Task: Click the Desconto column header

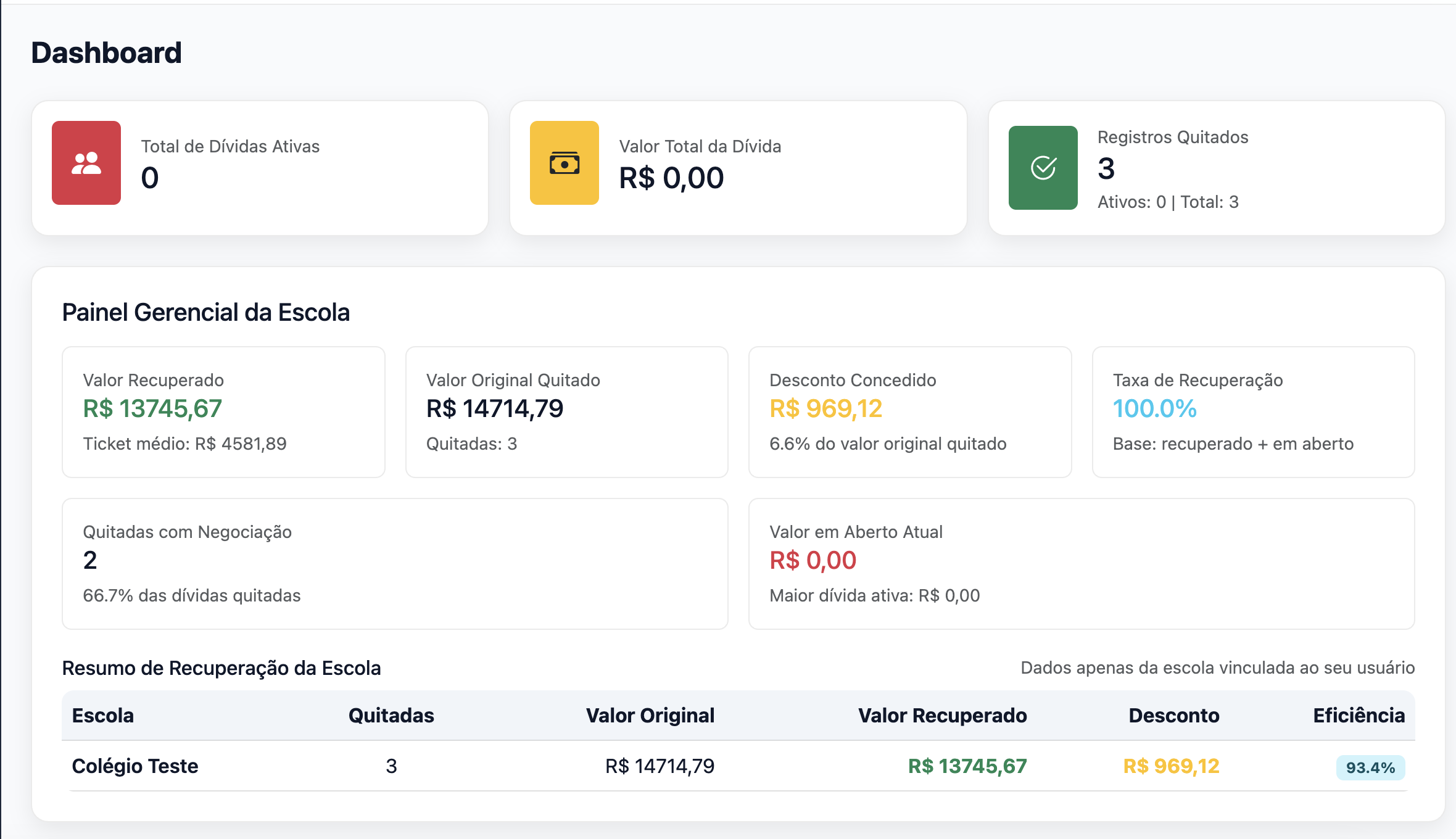Action: click(x=1174, y=716)
